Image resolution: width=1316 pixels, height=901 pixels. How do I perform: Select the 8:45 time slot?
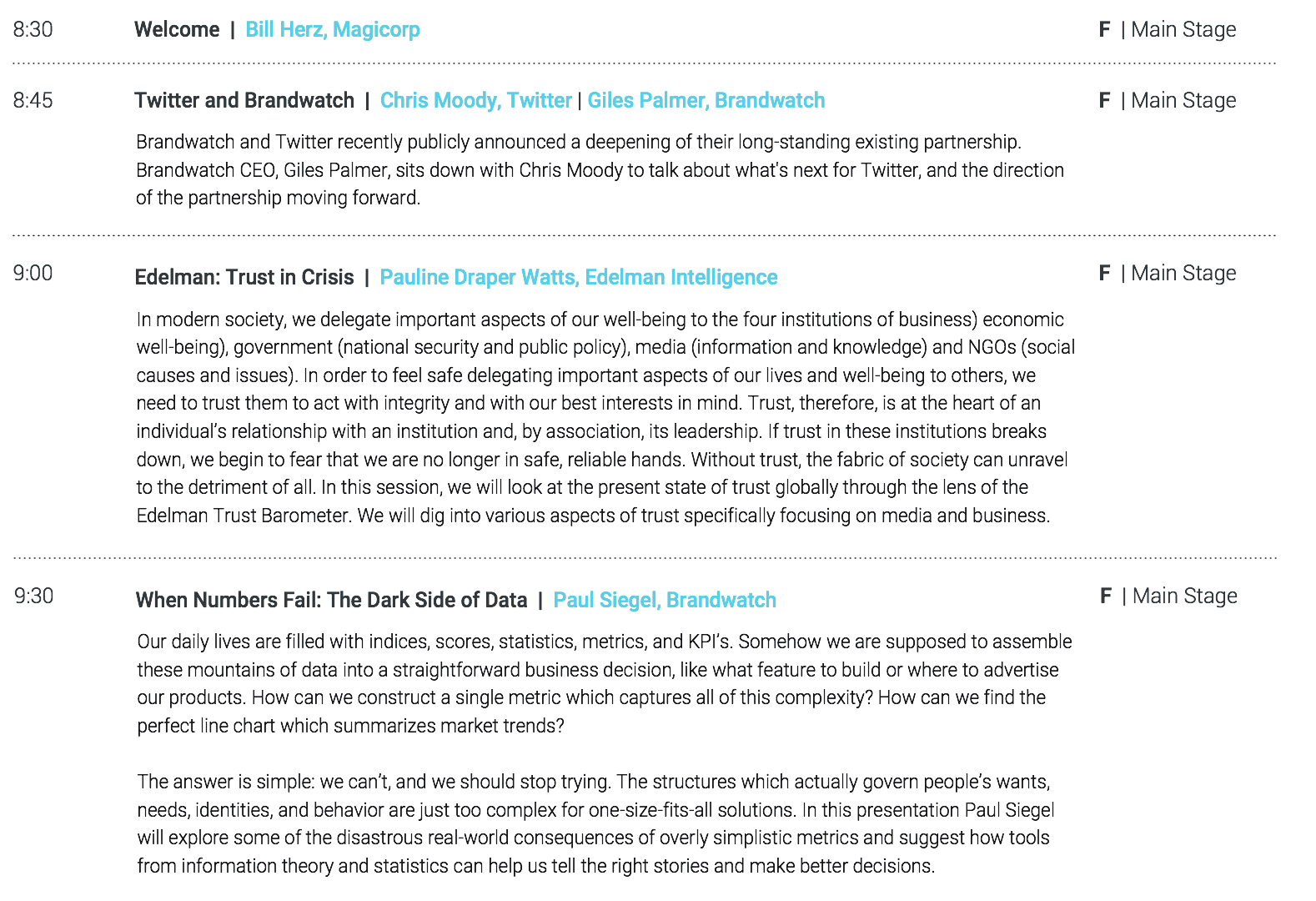pyautogui.click(x=33, y=101)
